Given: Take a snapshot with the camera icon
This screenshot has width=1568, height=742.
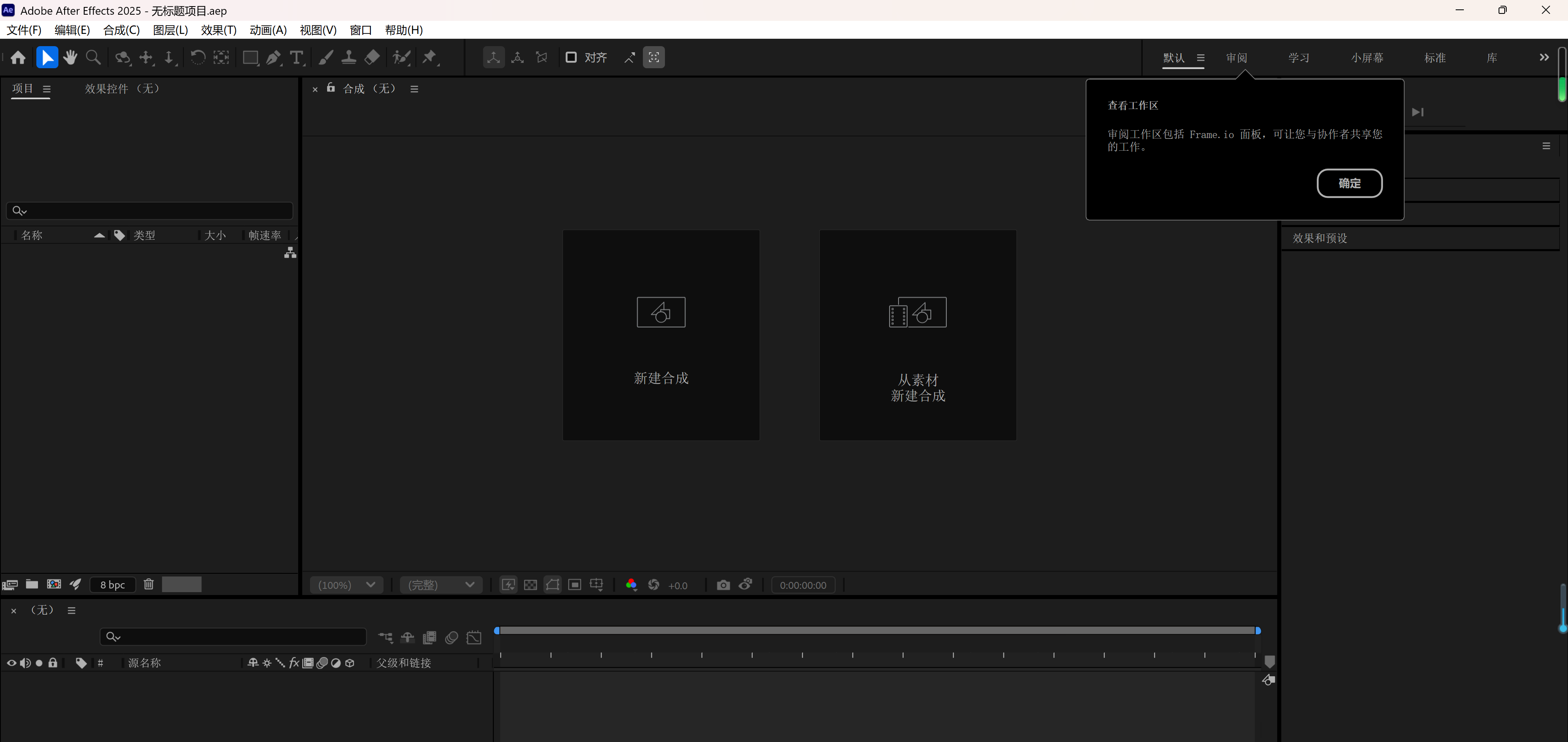Looking at the screenshot, I should [x=723, y=585].
